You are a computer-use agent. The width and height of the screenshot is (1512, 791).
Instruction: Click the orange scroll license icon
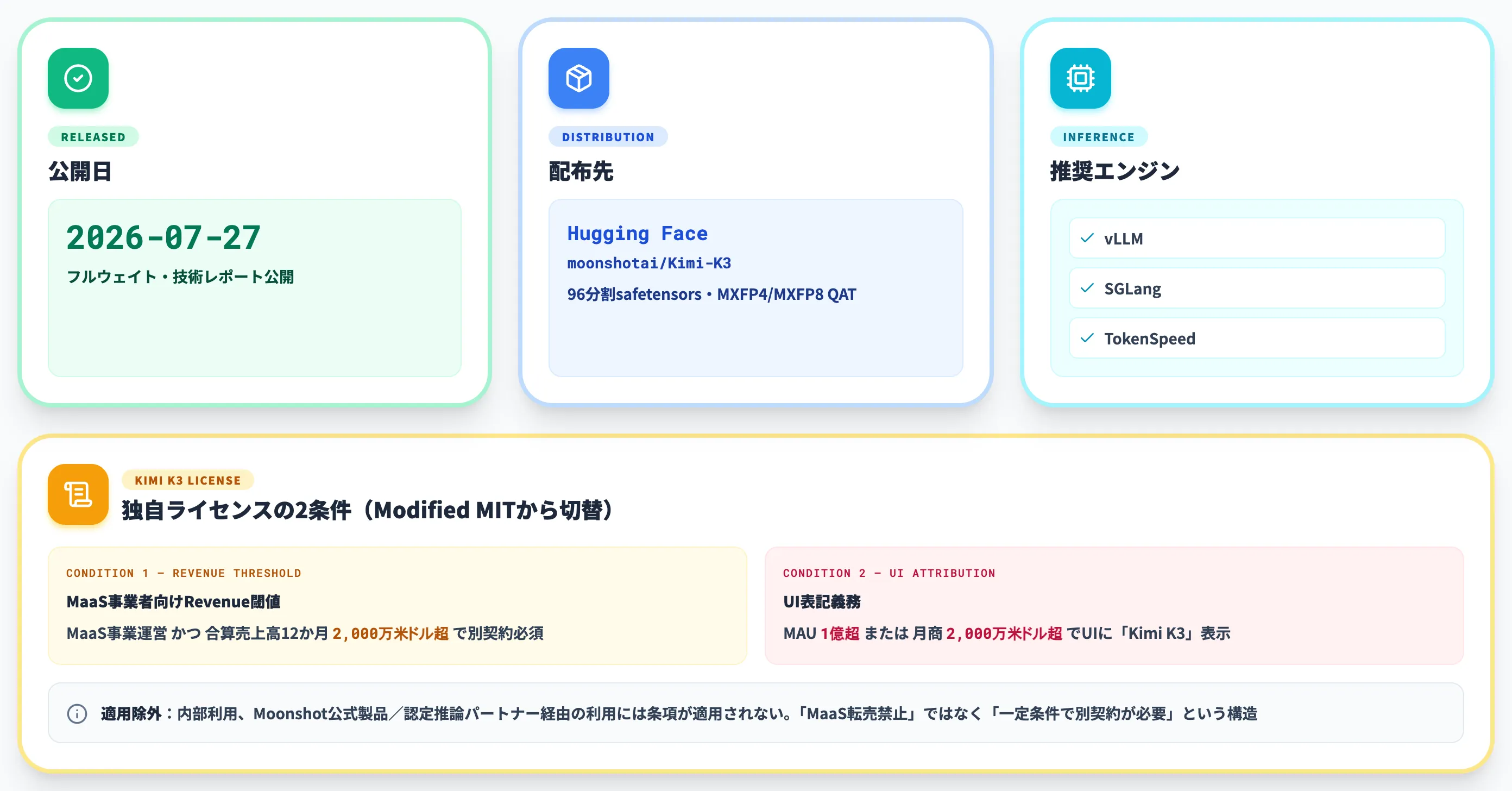pos(78,494)
